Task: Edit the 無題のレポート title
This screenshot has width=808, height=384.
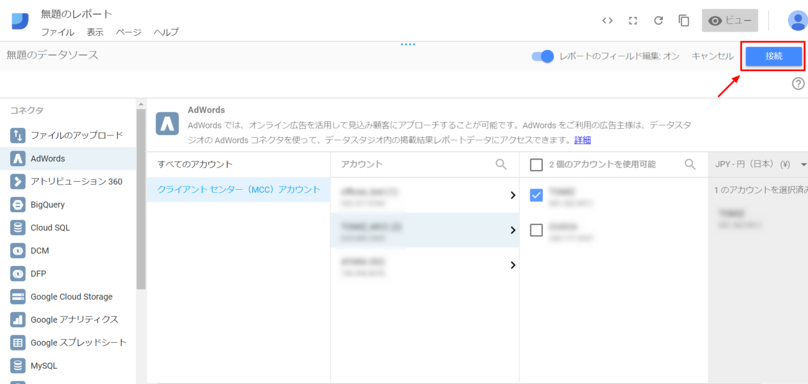Action: 76,14
